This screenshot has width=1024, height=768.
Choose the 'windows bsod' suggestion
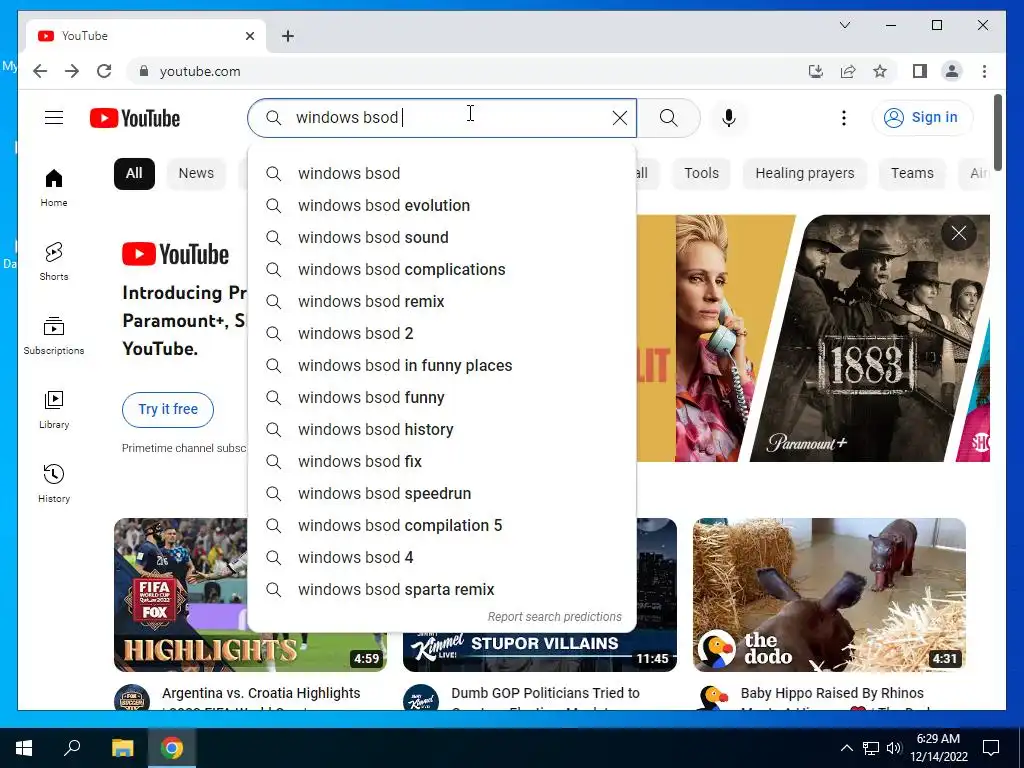(442, 173)
